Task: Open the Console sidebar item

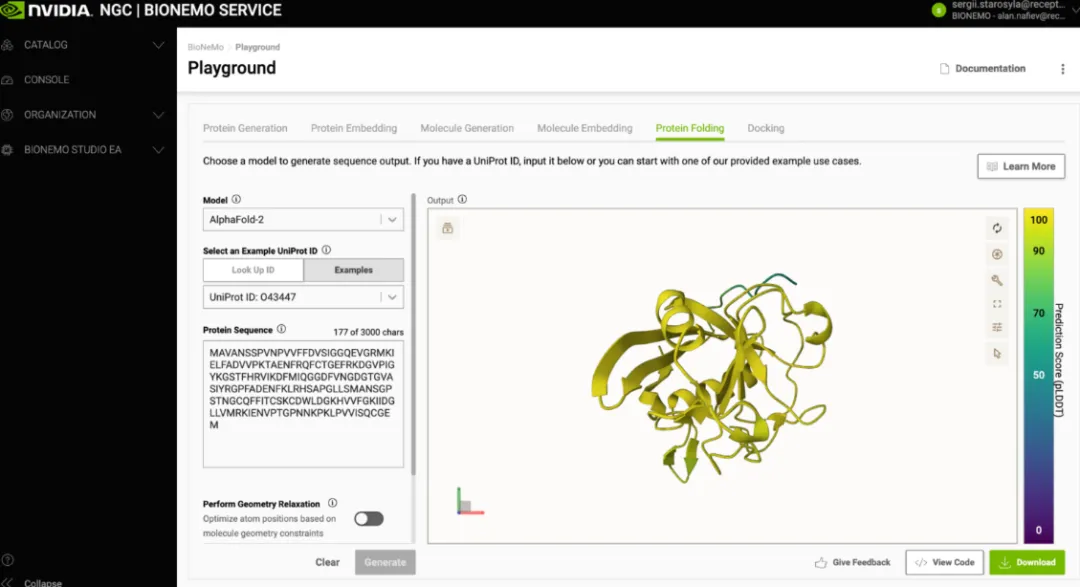Action: pyautogui.click(x=46, y=80)
